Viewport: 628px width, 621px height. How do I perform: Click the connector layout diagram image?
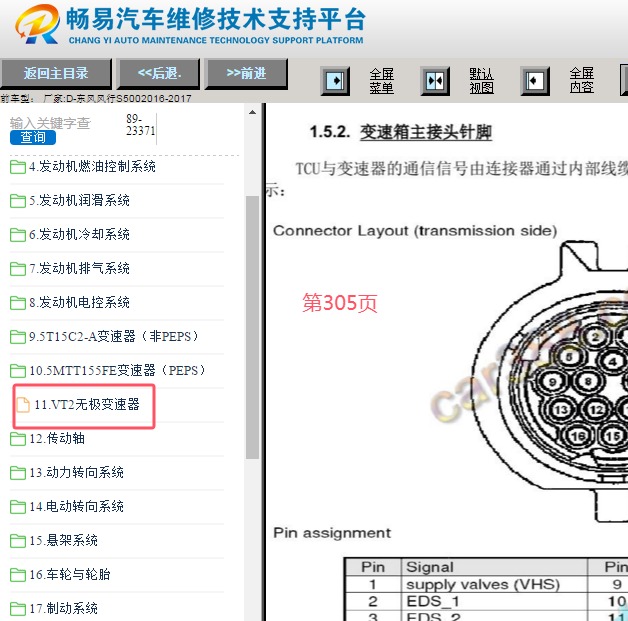(549, 381)
